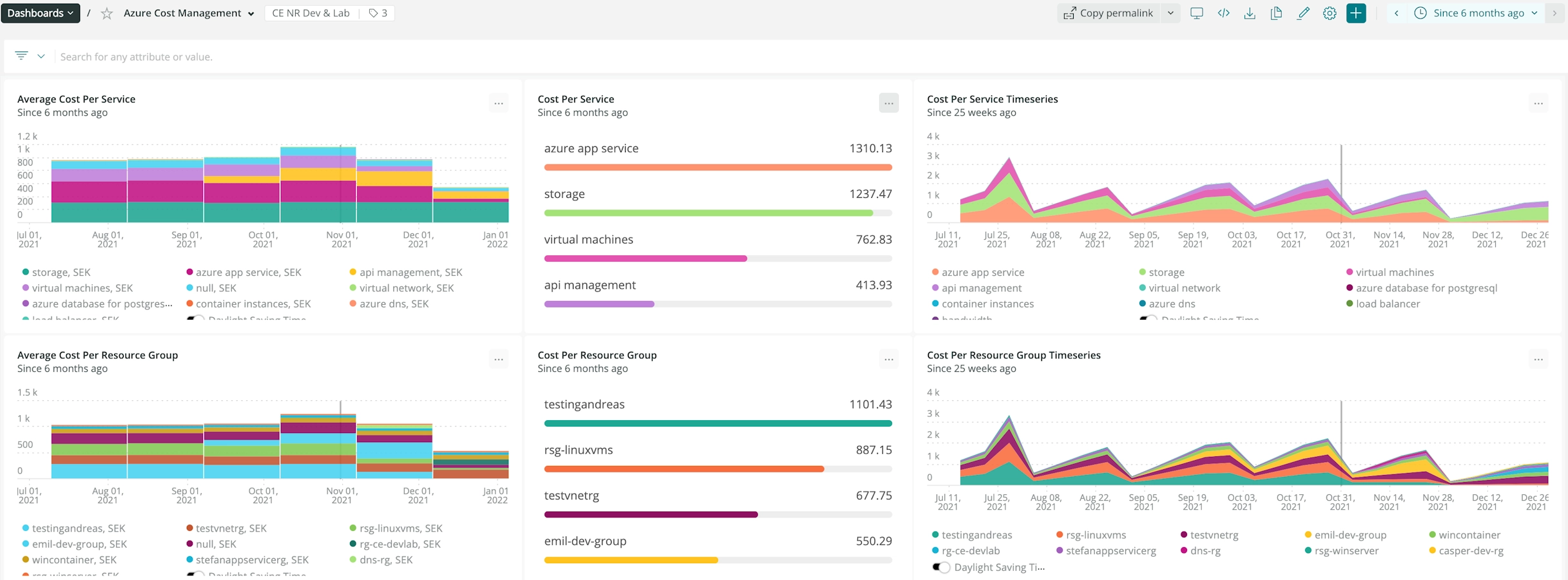1568x580 pixels.
Task: Toggle testingandreas, SEK legend in Average Resource Group chart
Action: 73,528
